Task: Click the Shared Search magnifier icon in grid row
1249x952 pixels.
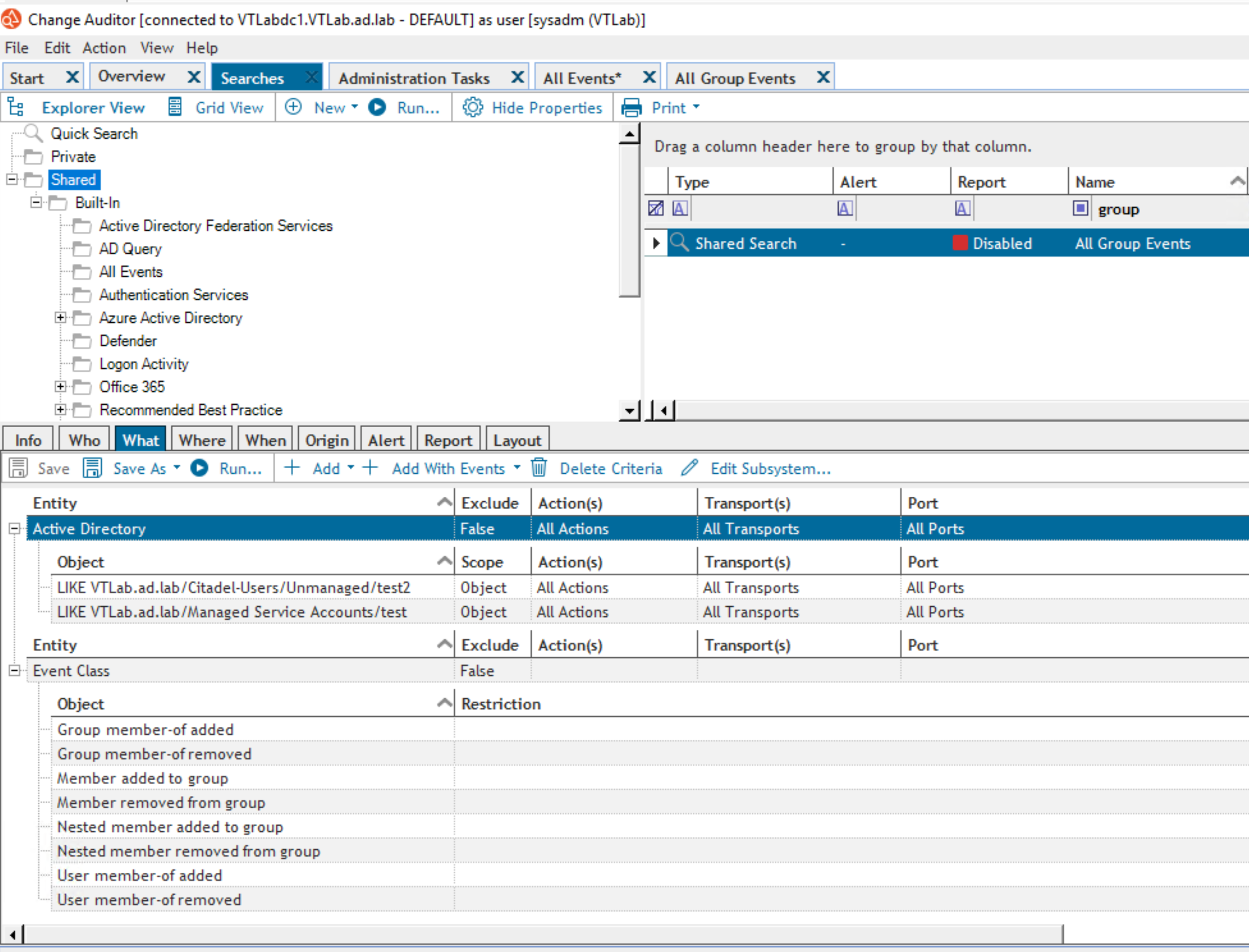Action: click(x=680, y=242)
